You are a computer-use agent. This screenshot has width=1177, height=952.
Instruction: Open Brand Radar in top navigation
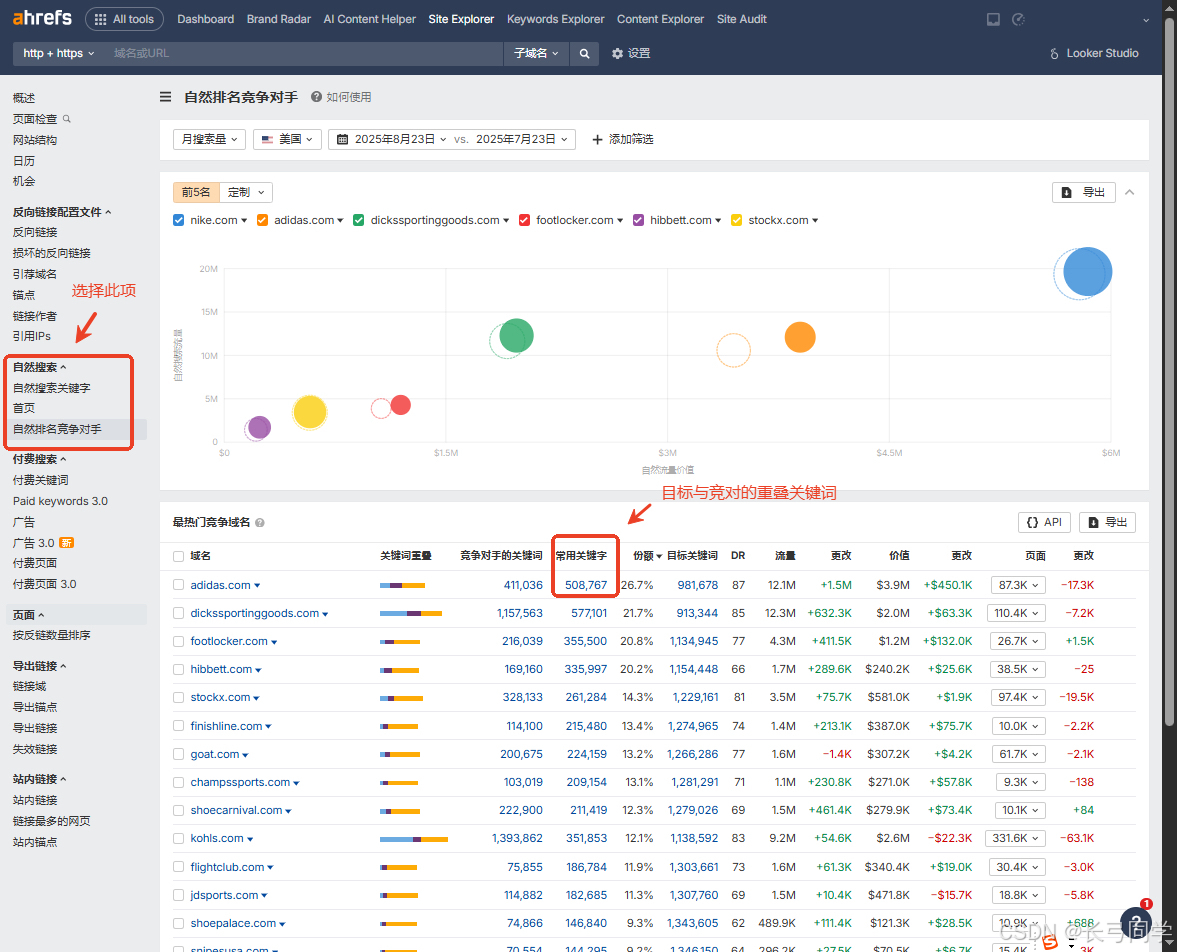278,19
